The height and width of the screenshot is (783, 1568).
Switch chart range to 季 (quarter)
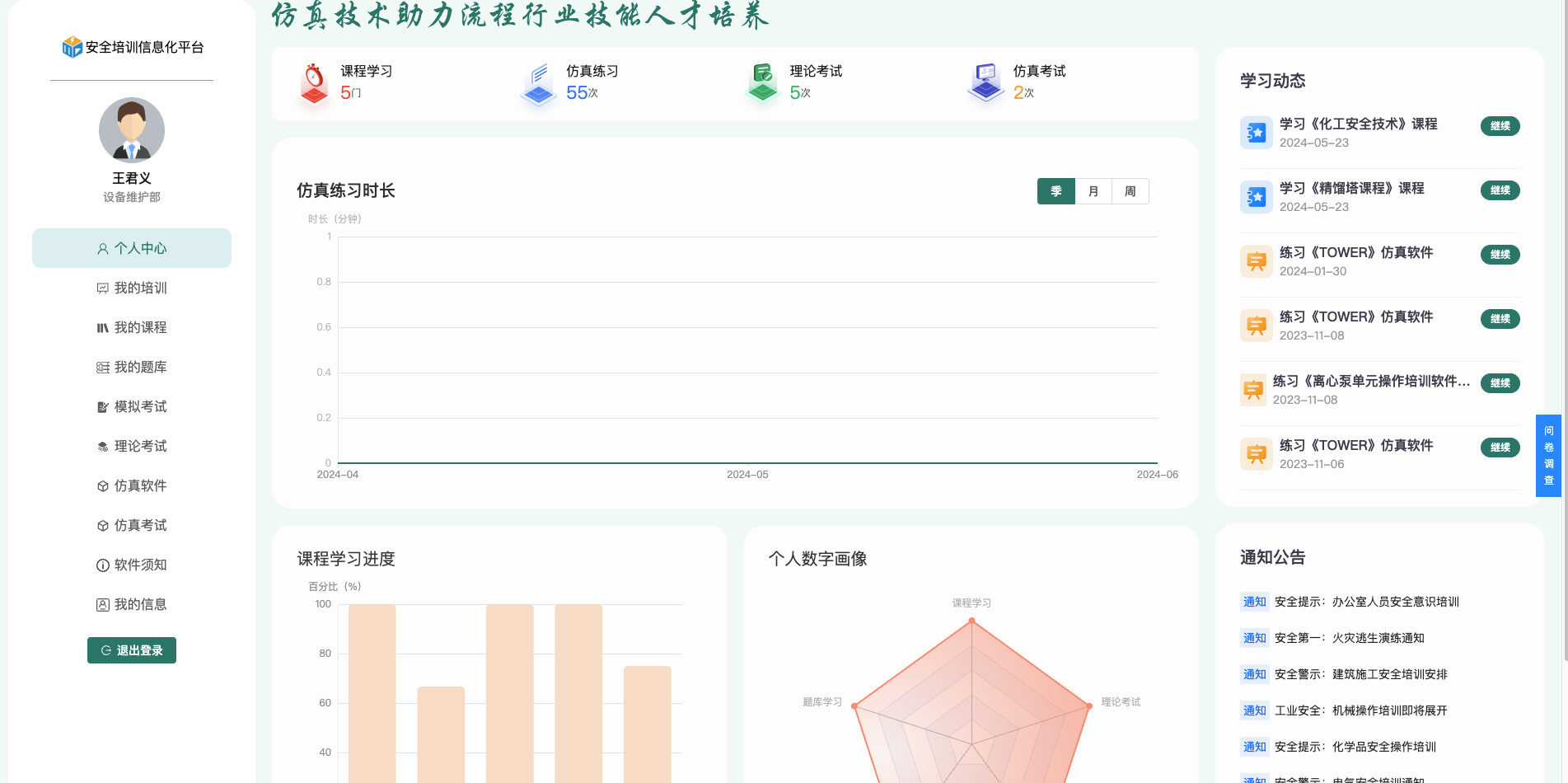[1055, 191]
